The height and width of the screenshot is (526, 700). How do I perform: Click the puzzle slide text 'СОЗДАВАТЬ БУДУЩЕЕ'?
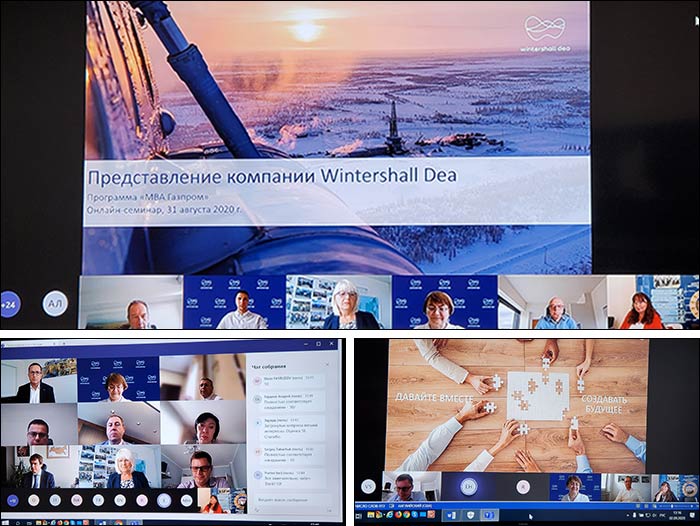604,404
